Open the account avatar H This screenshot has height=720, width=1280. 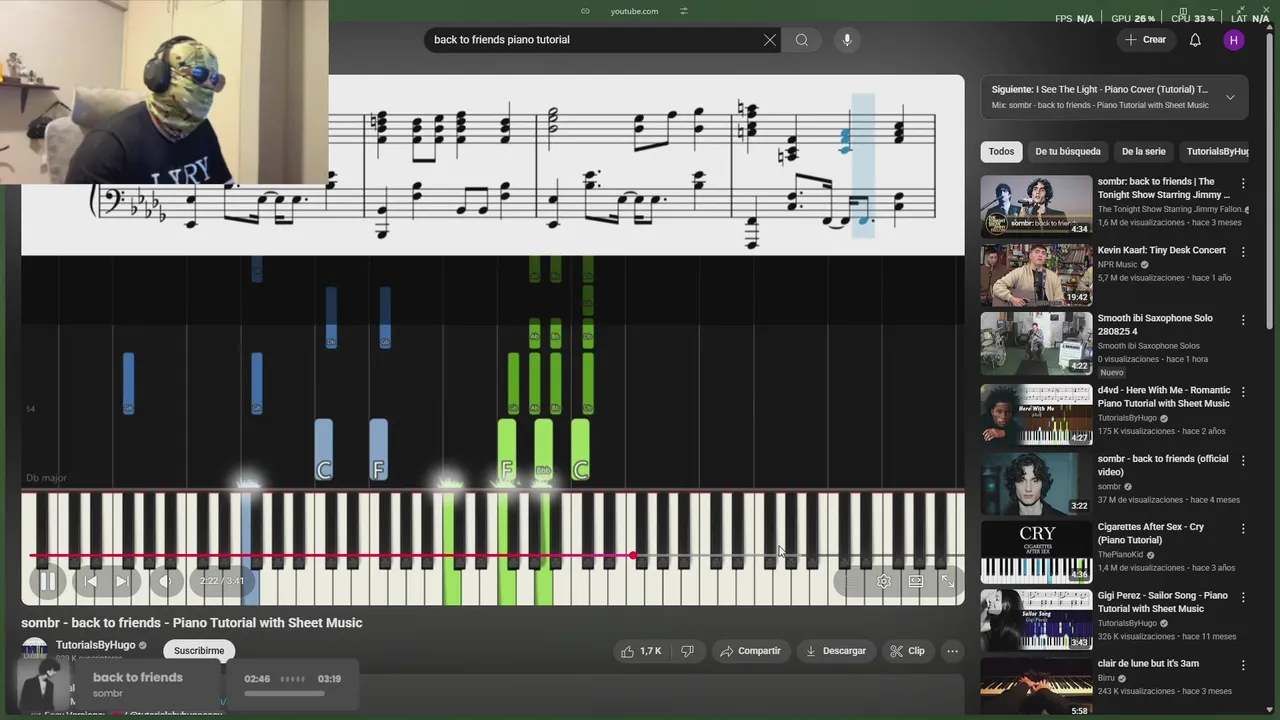[x=1234, y=40]
